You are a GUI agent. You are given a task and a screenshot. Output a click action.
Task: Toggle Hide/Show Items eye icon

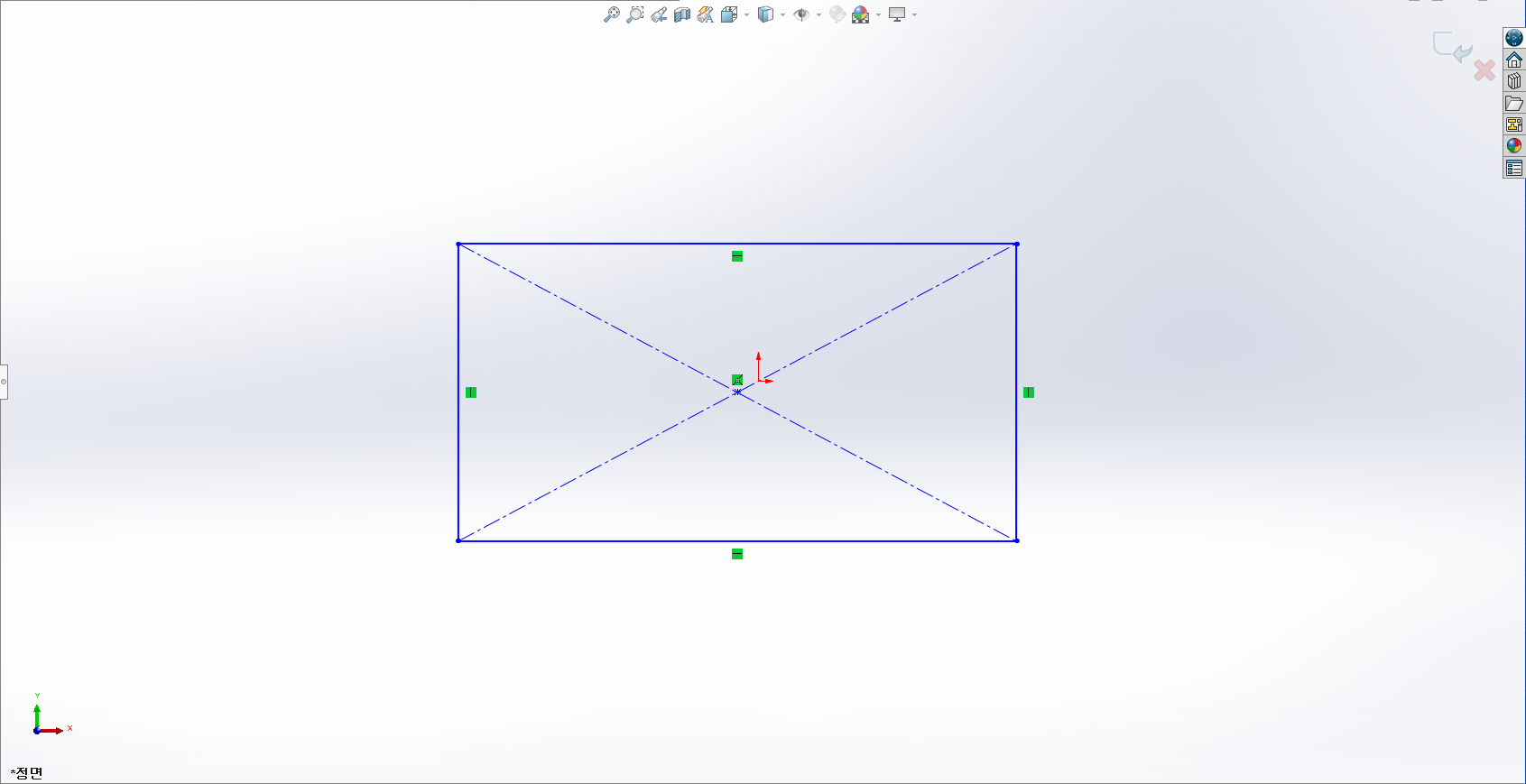801,14
